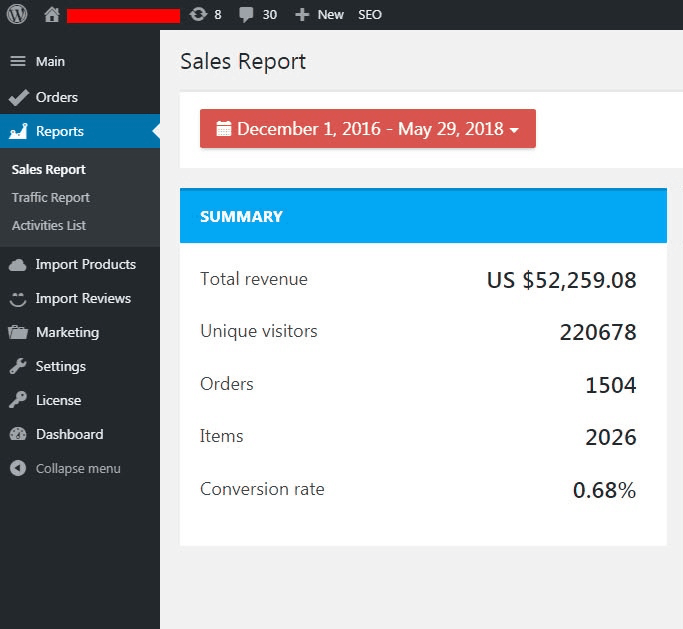Image resolution: width=683 pixels, height=629 pixels.
Task: Click the WordPress logo icon
Action: [17, 14]
